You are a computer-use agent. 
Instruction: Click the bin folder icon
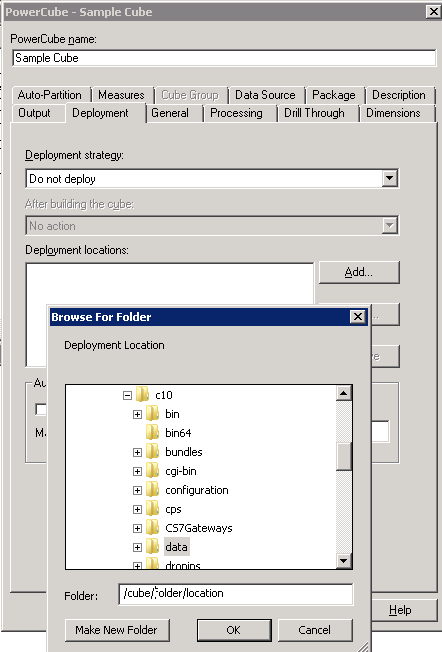pyautogui.click(x=153, y=414)
